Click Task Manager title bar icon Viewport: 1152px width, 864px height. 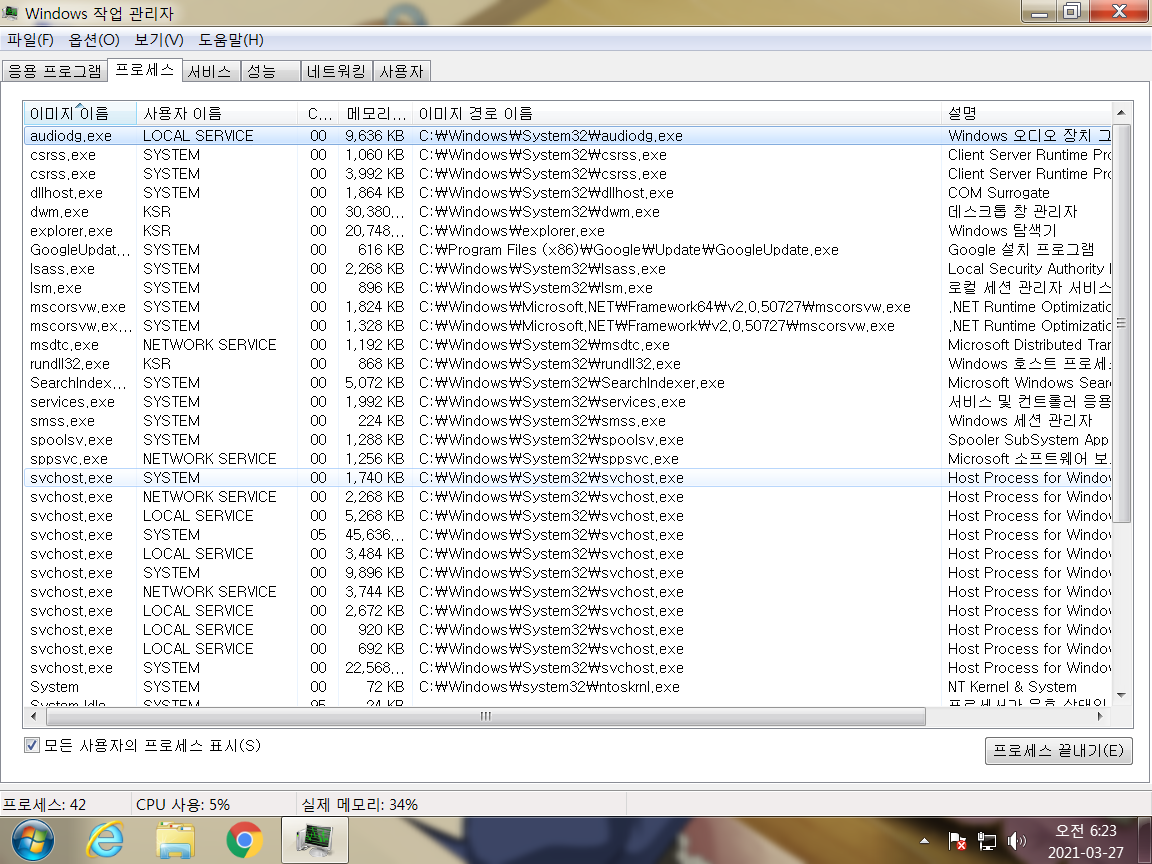(x=10, y=12)
